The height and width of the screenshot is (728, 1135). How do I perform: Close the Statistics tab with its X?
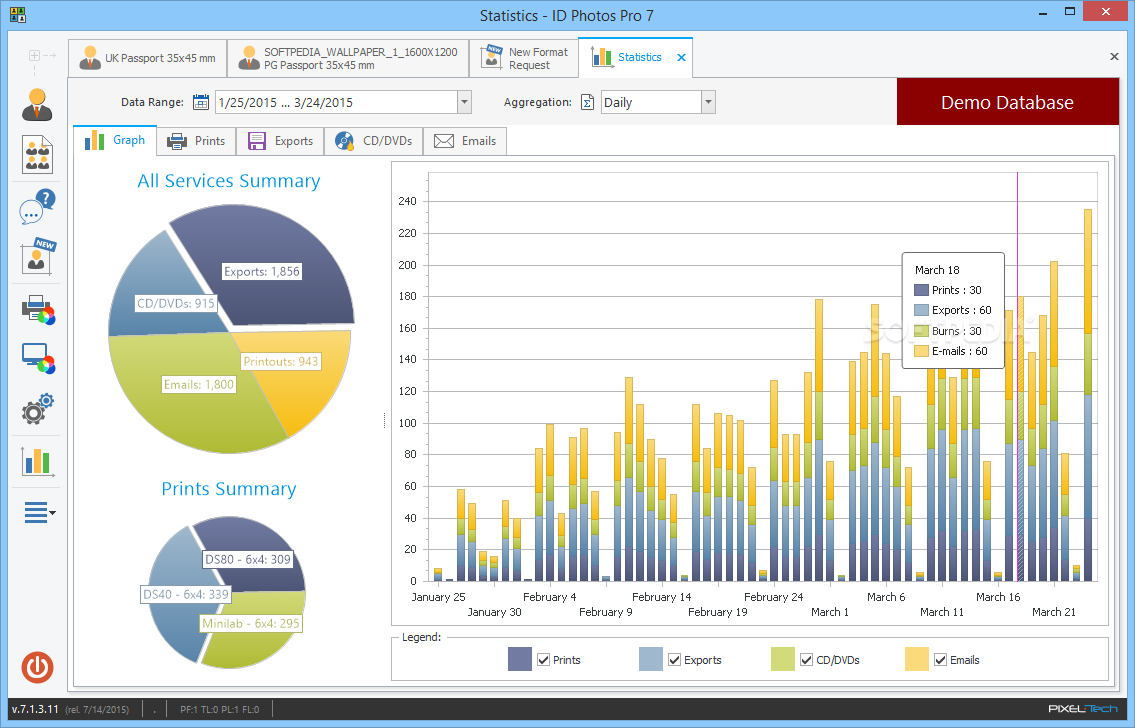pyautogui.click(x=681, y=57)
